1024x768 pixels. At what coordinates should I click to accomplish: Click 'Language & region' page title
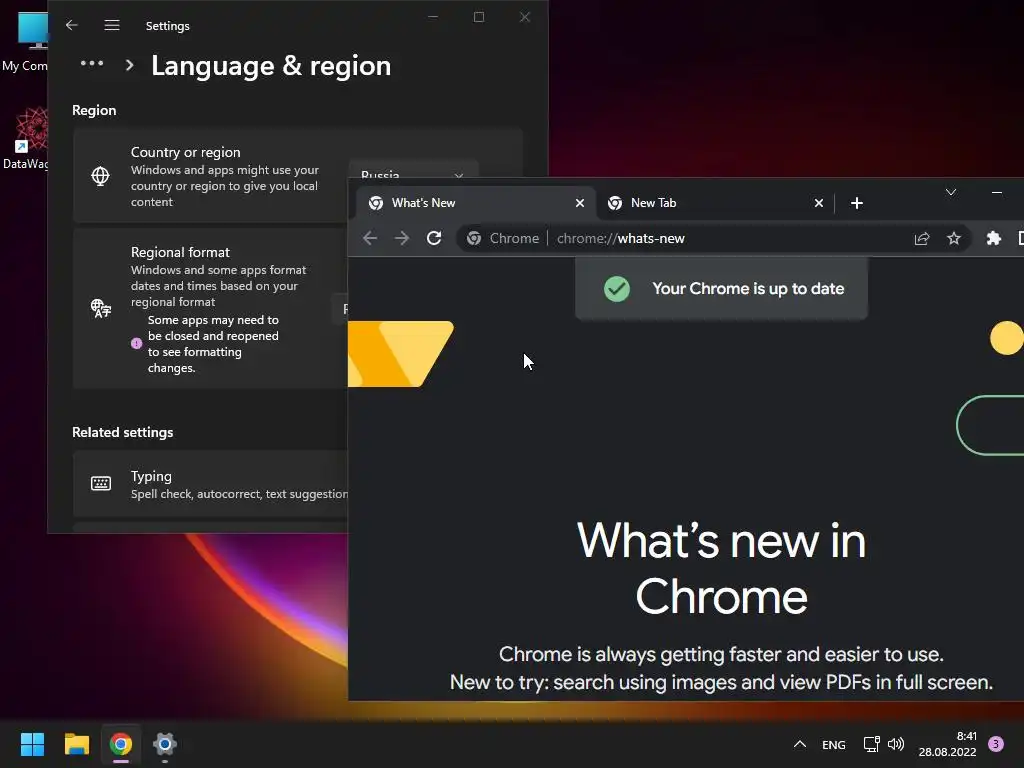(271, 66)
